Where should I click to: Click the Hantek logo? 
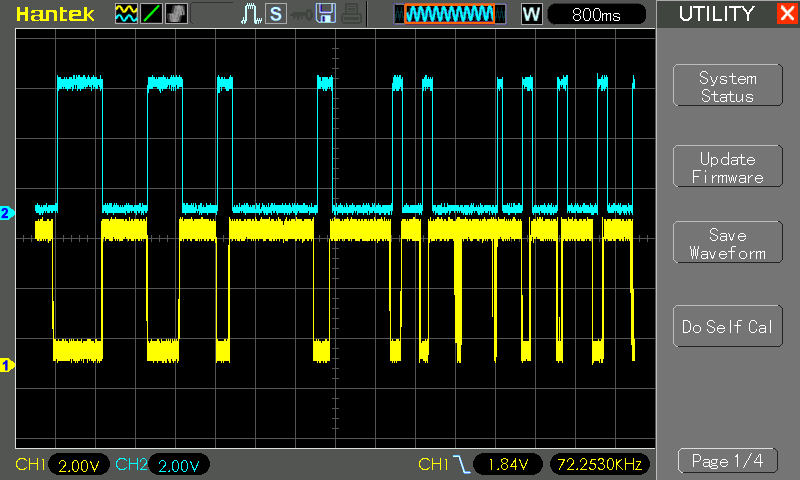pyautogui.click(x=55, y=14)
